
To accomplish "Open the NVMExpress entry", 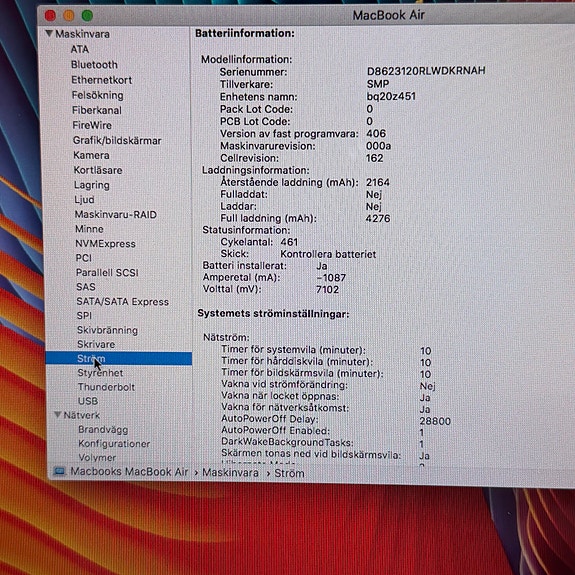I will point(105,243).
